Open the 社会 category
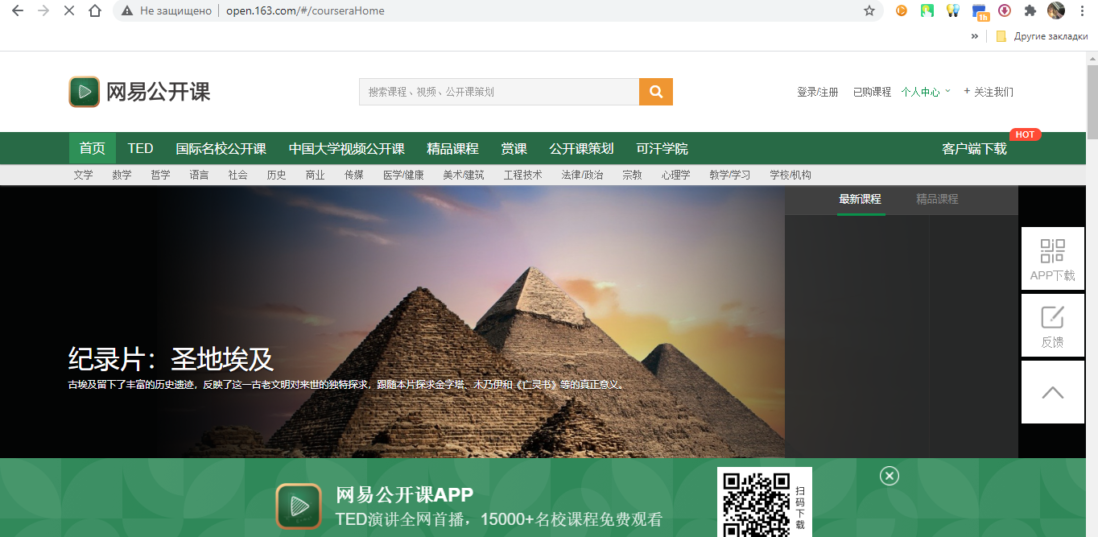Image resolution: width=1098 pixels, height=537 pixels. point(237,175)
